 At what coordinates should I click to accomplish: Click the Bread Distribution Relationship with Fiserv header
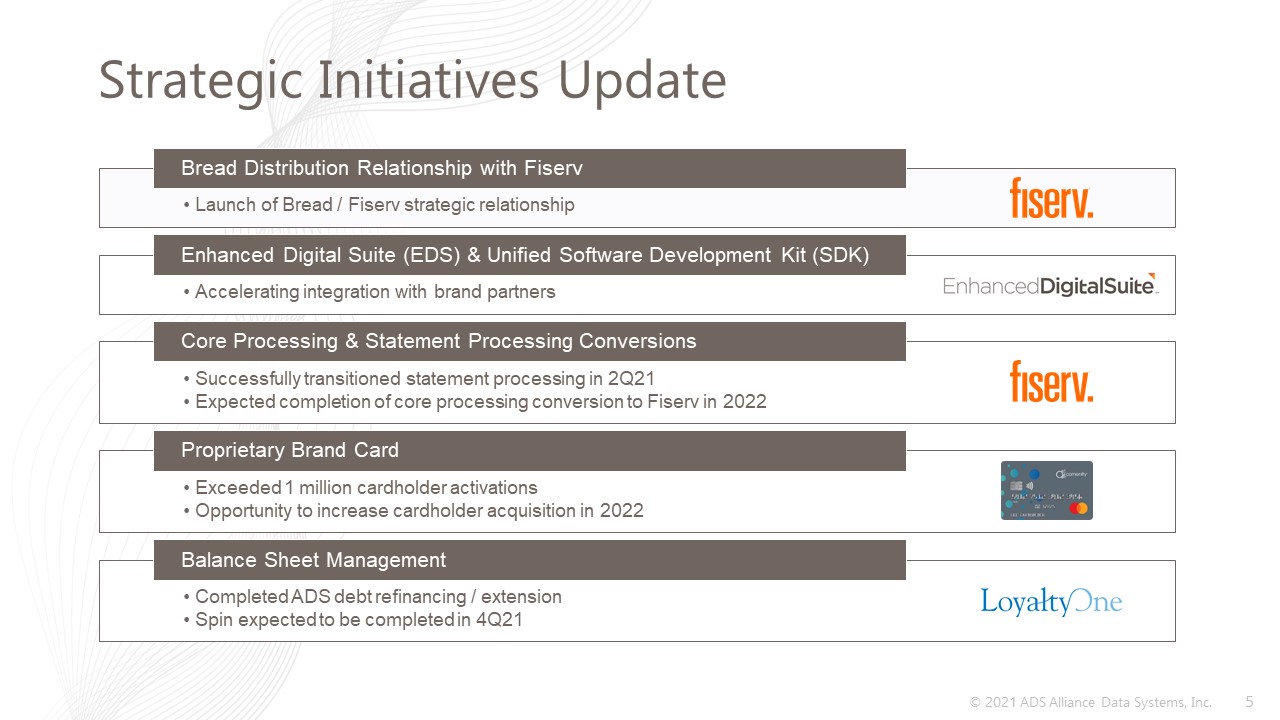[530, 168]
